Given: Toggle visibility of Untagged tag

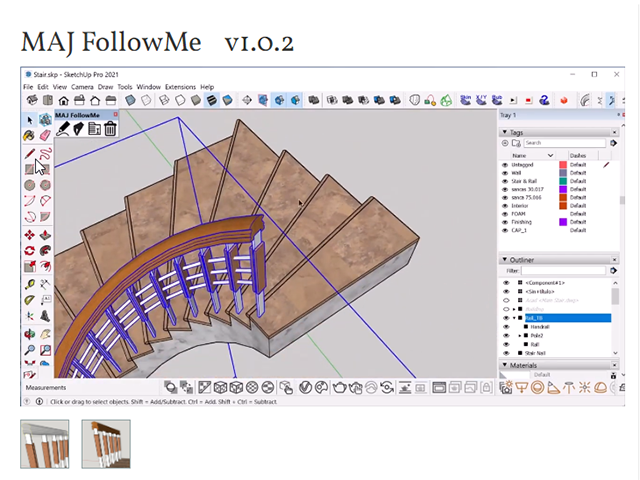Looking at the screenshot, I should [x=504, y=165].
